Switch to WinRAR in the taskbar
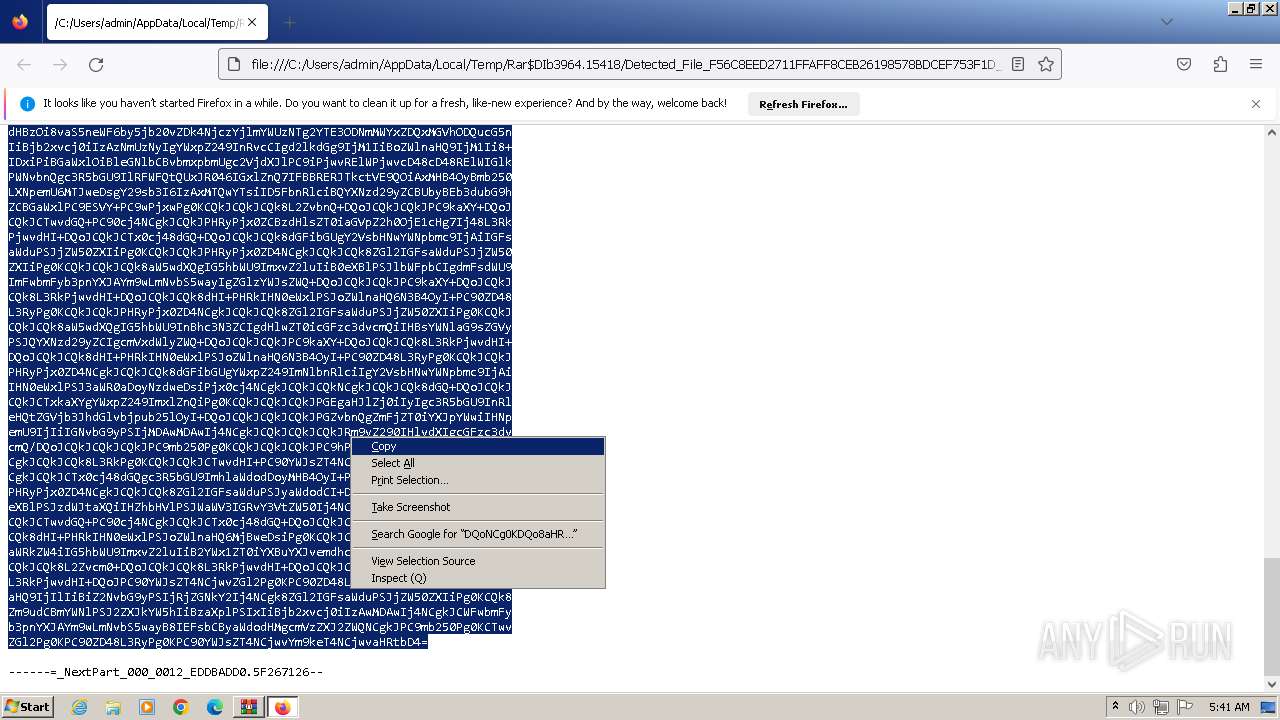Screen dimensions: 1280x720 coord(248,707)
